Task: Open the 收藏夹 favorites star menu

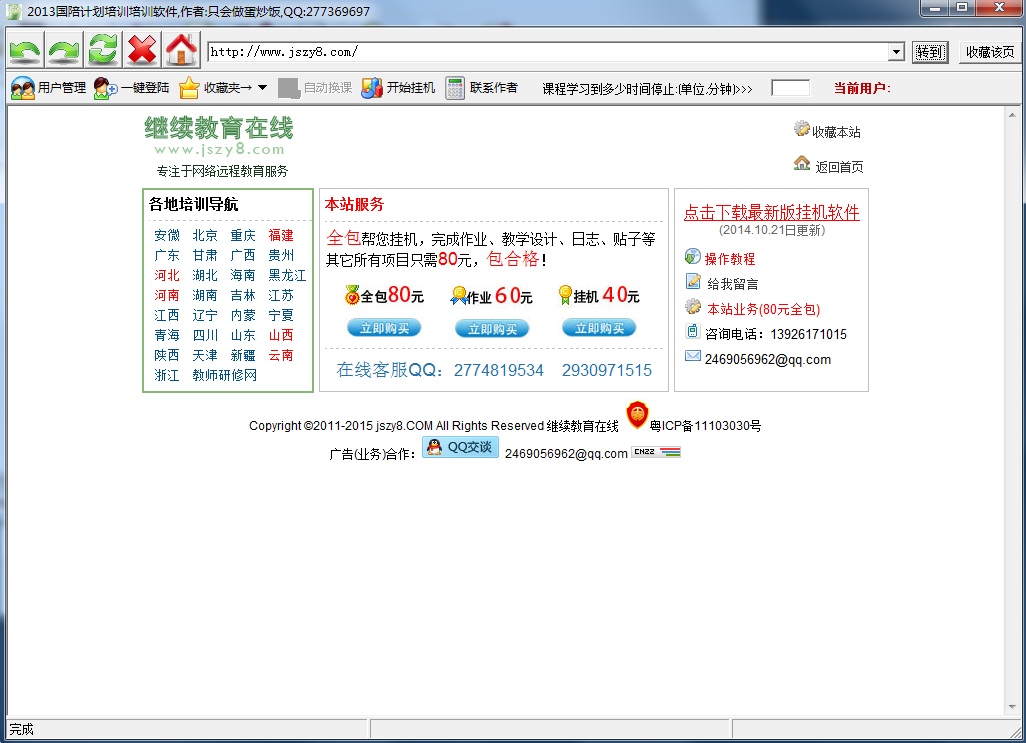Action: click(215, 88)
